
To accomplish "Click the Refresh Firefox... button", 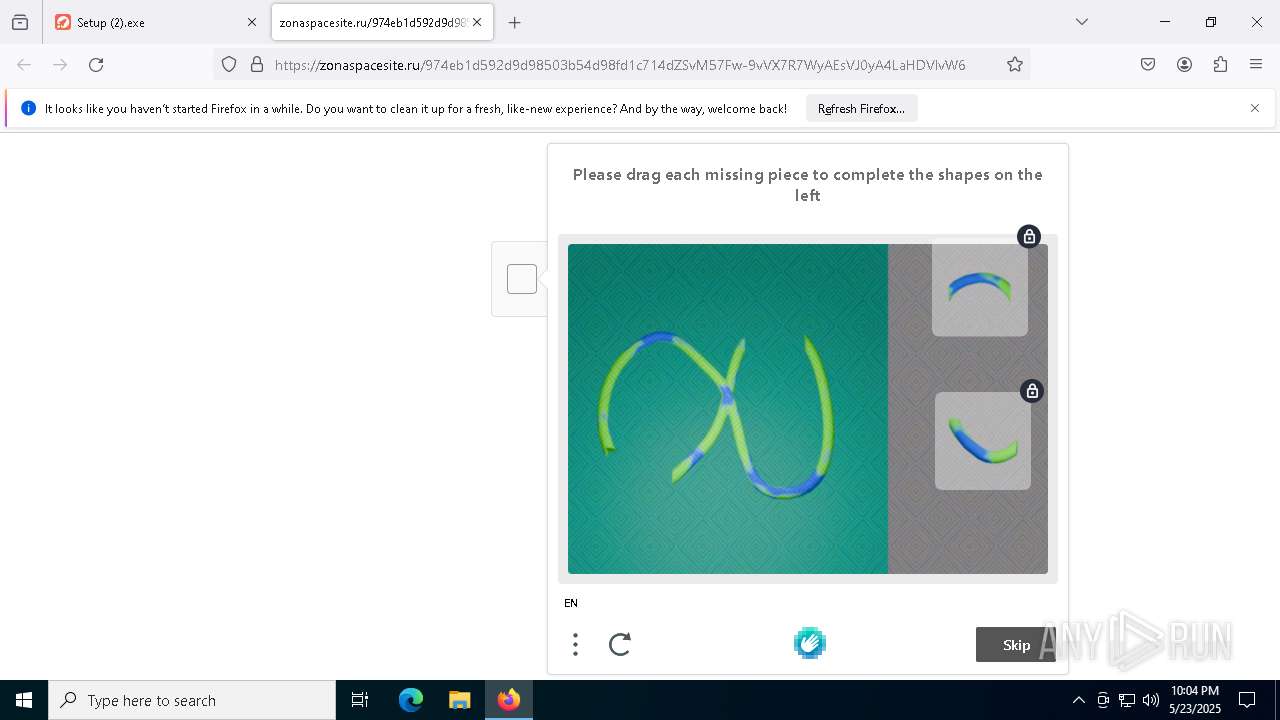I will (861, 109).
